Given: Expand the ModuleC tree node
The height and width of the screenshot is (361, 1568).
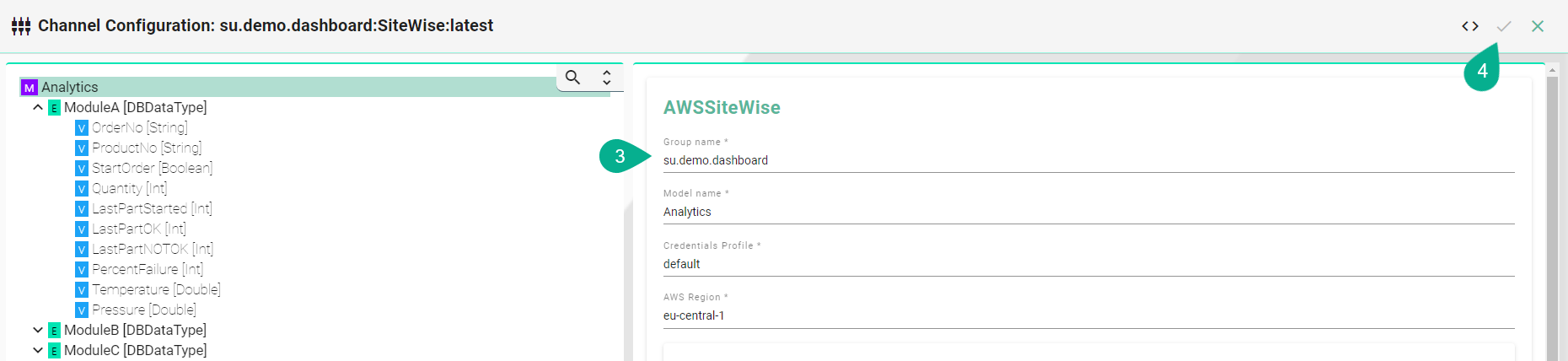Looking at the screenshot, I should pos(38,351).
